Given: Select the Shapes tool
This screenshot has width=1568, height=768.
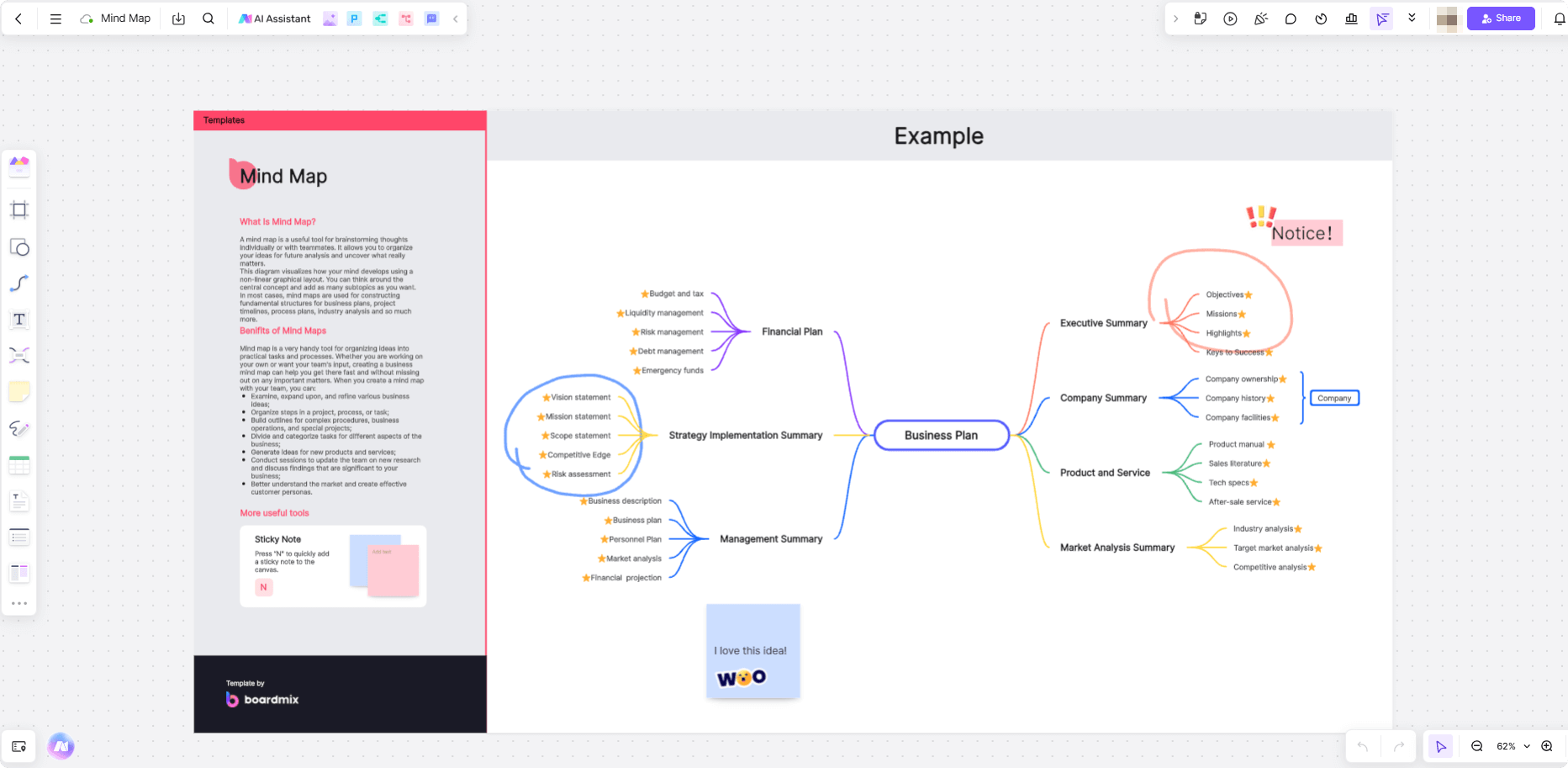Looking at the screenshot, I should tap(19, 247).
